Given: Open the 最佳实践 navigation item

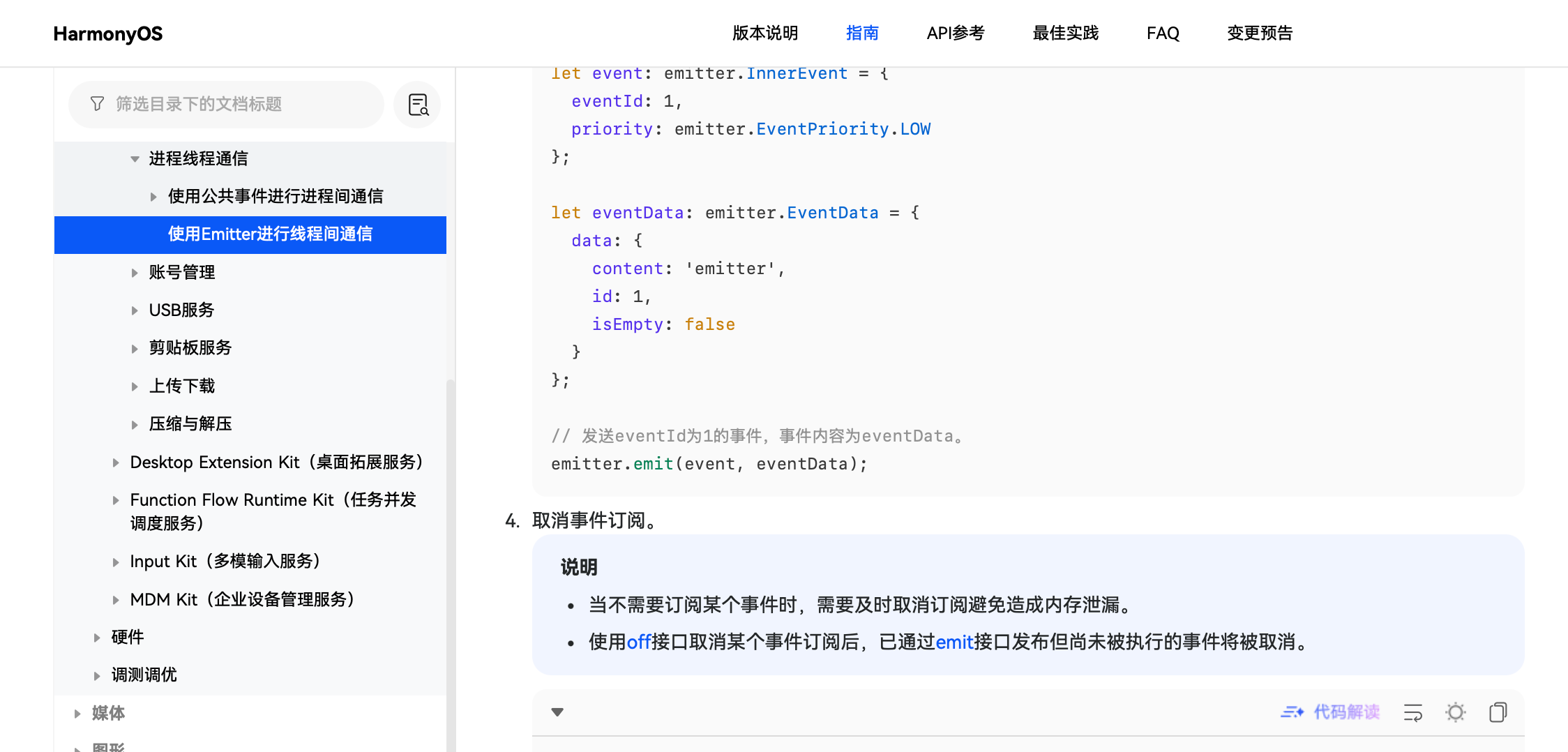Looking at the screenshot, I should click(1065, 33).
